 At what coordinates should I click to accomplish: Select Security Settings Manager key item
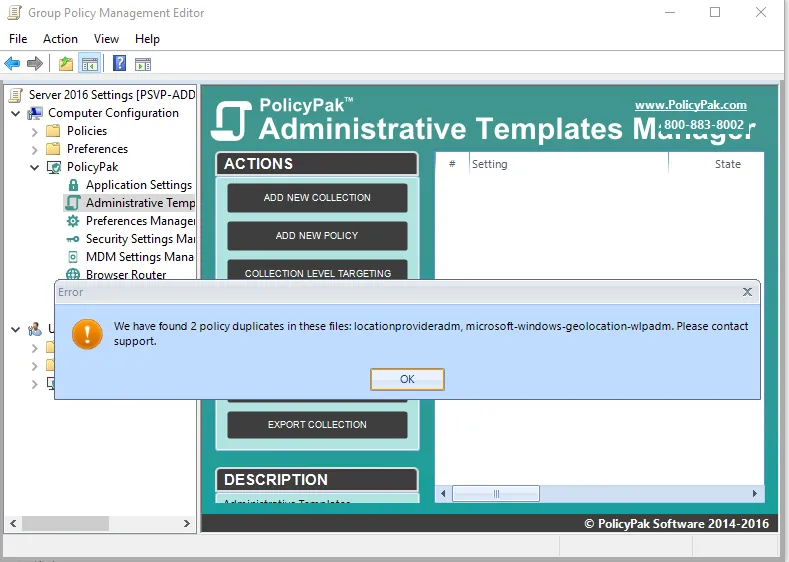(140, 239)
